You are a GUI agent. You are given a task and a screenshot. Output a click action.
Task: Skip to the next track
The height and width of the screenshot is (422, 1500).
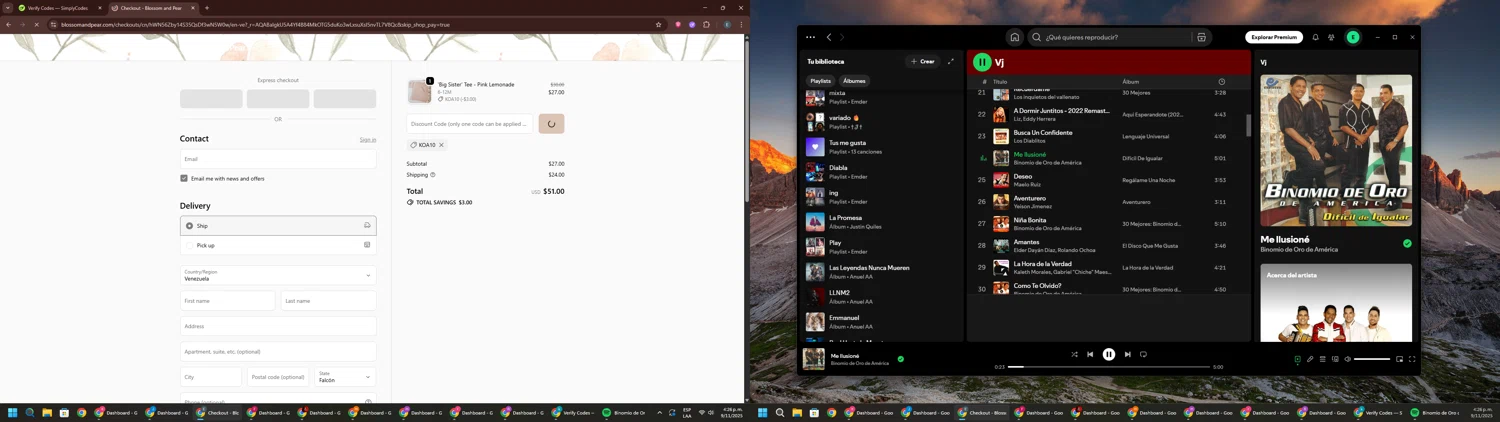point(1127,354)
